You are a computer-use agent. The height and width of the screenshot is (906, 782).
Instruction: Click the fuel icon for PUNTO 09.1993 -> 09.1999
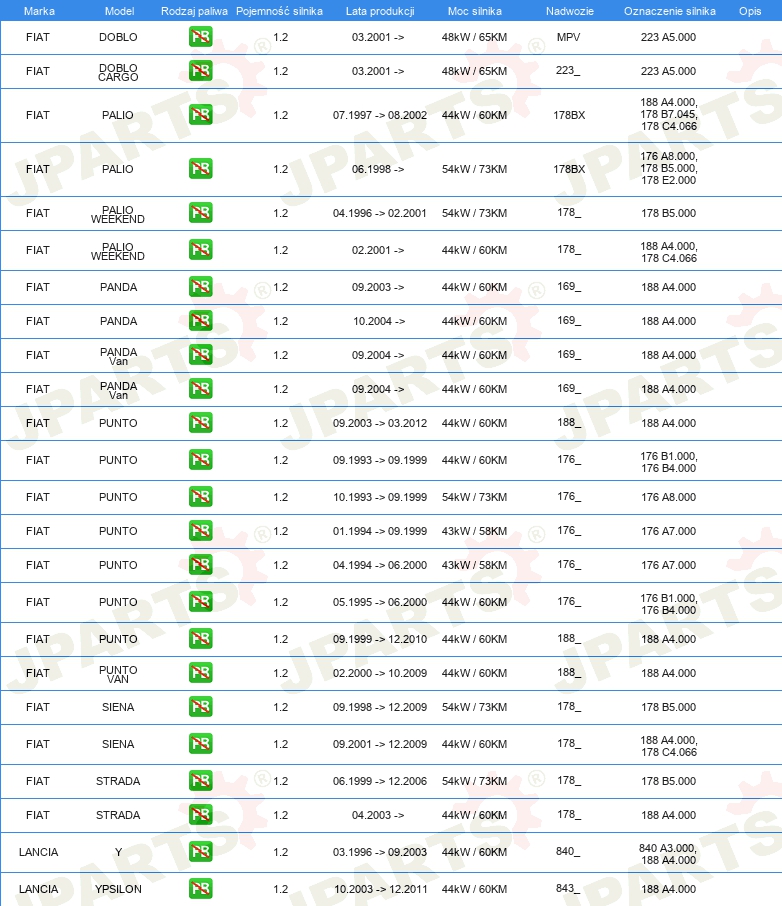coord(201,460)
